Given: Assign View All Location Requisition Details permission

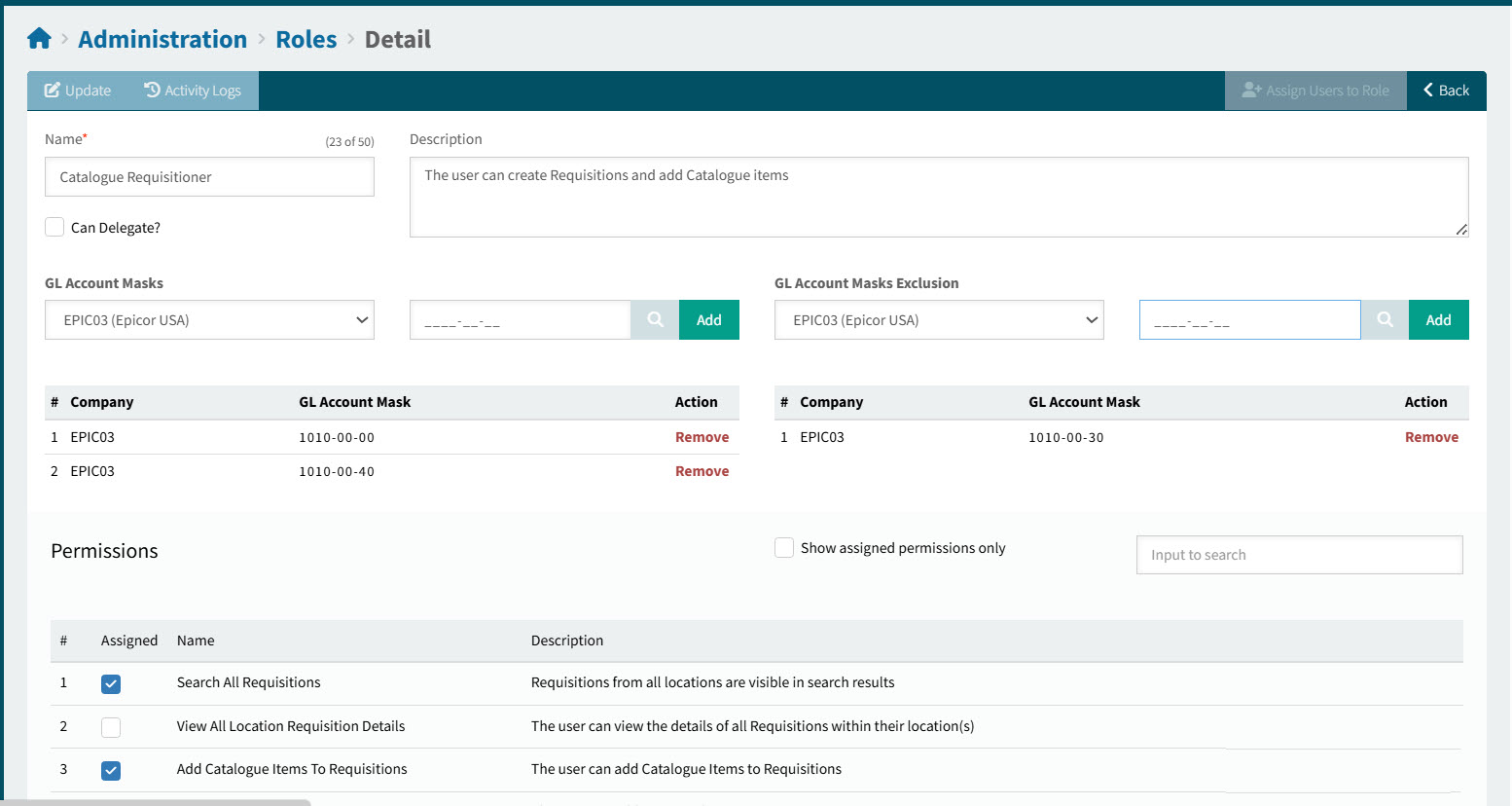Looking at the screenshot, I should tap(111, 727).
